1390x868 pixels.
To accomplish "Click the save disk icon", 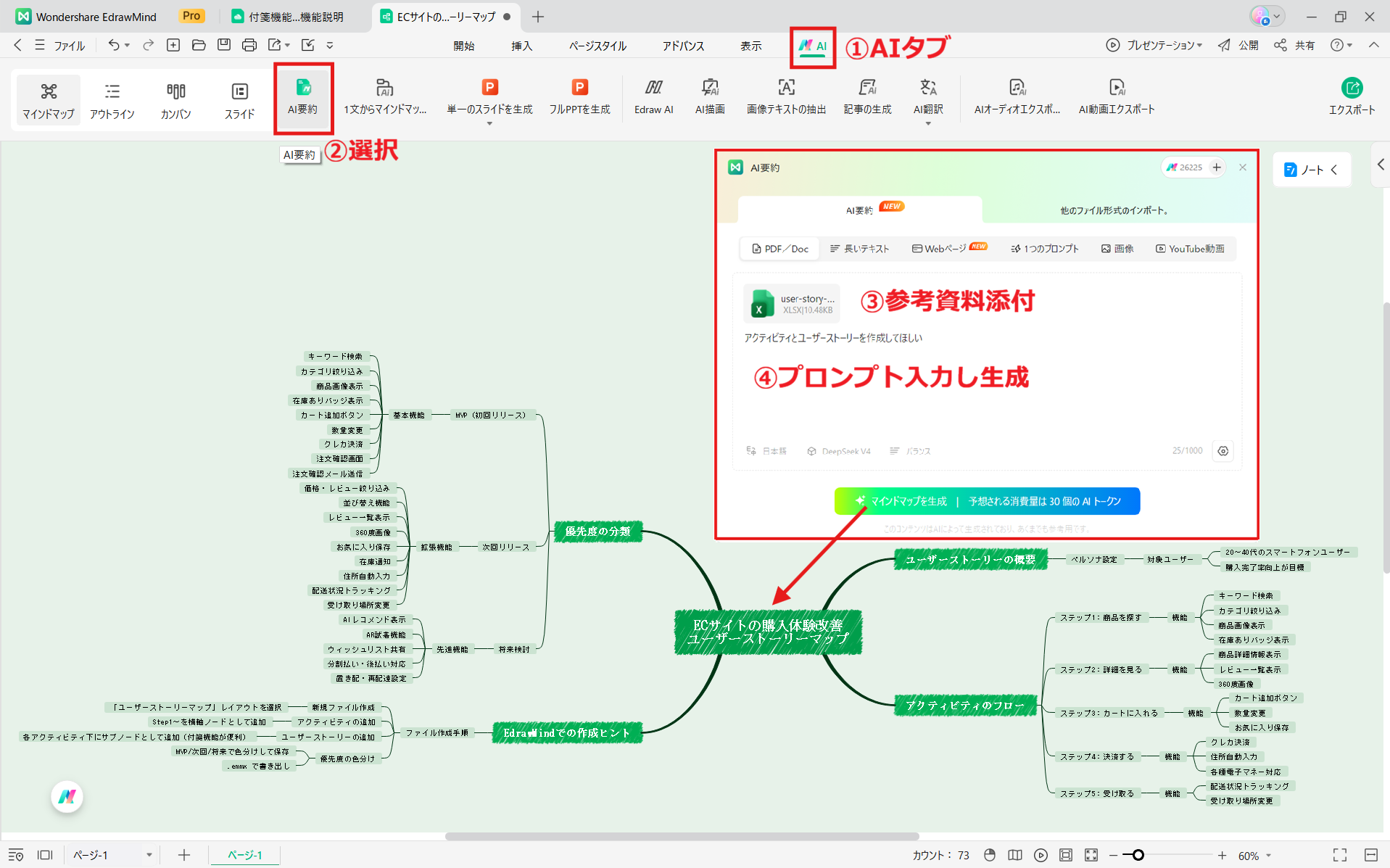I will point(224,45).
